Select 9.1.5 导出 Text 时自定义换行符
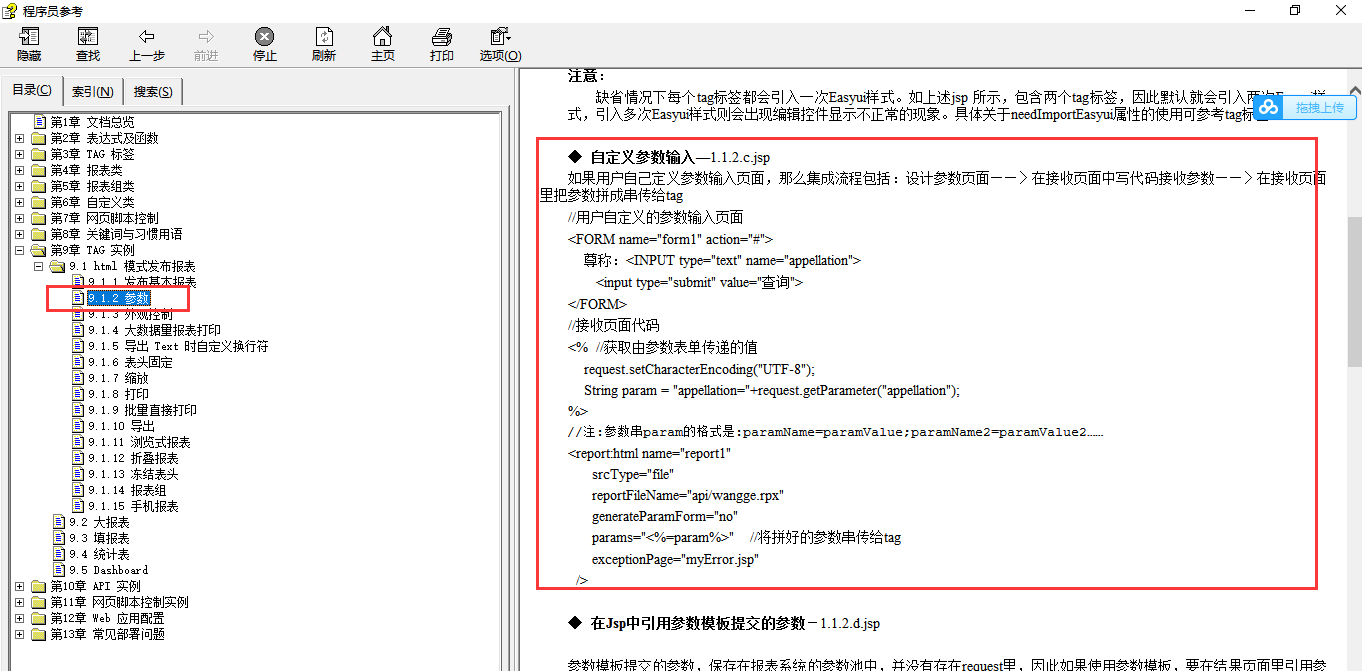The width and height of the screenshot is (1362, 671). pyautogui.click(x=178, y=346)
